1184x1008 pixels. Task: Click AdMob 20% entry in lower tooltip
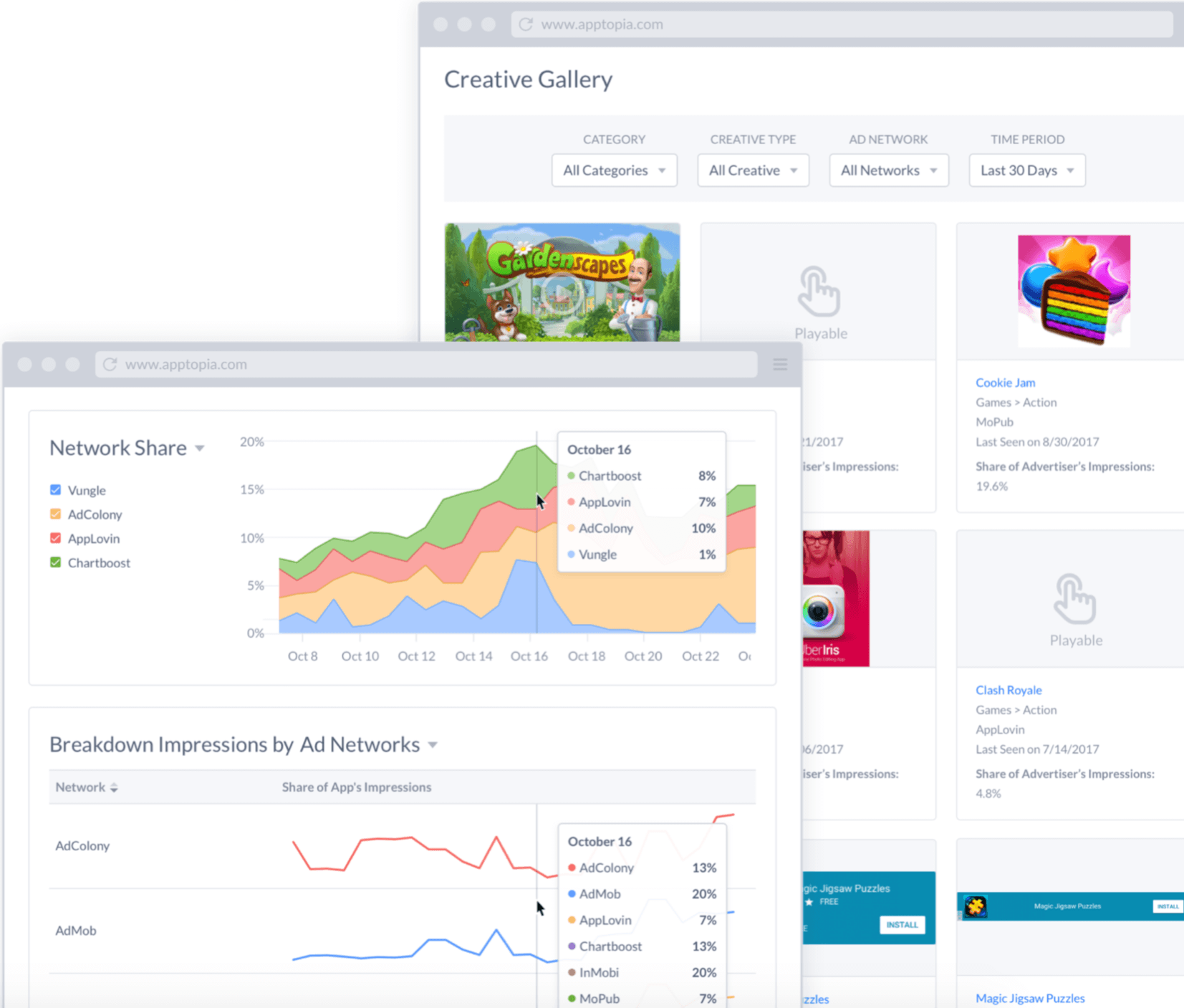642,894
